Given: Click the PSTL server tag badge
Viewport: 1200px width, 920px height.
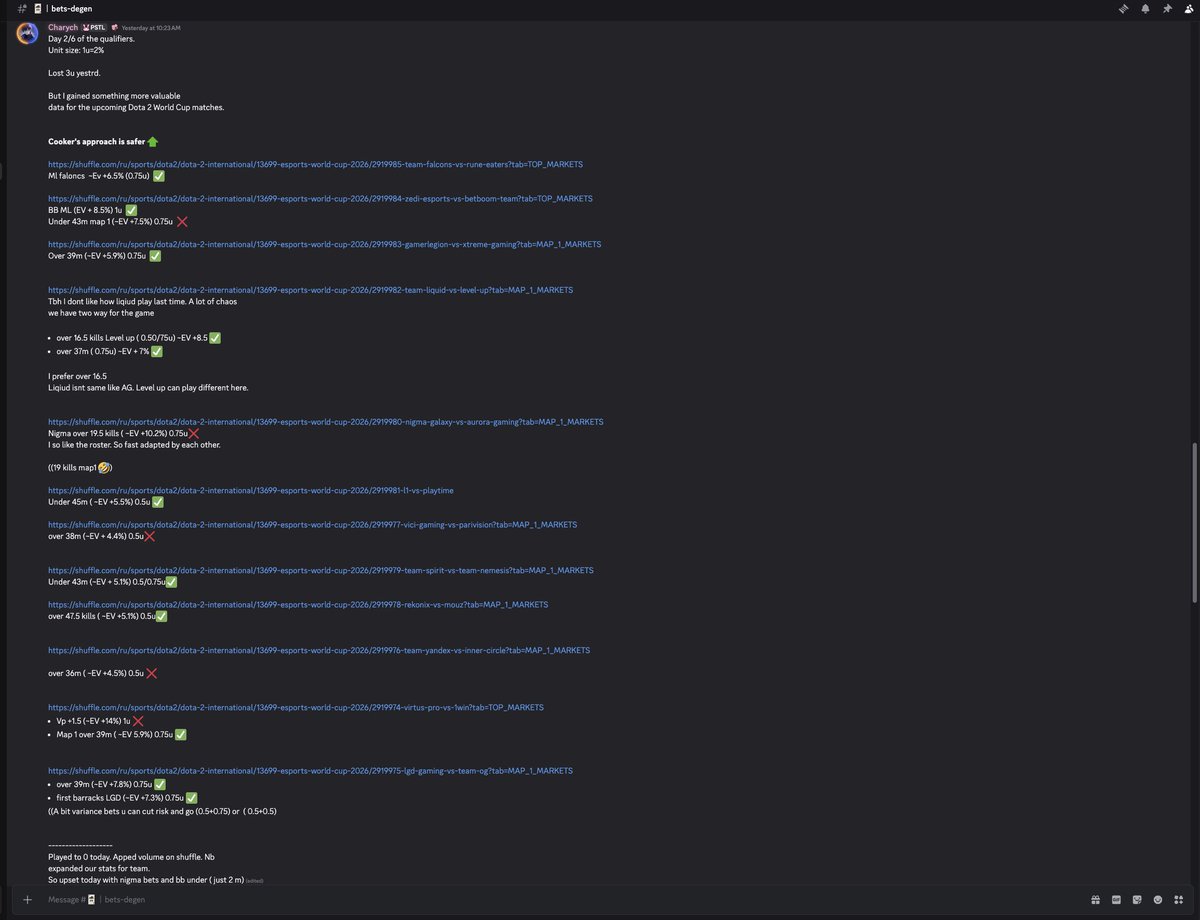Looking at the screenshot, I should 94,27.
